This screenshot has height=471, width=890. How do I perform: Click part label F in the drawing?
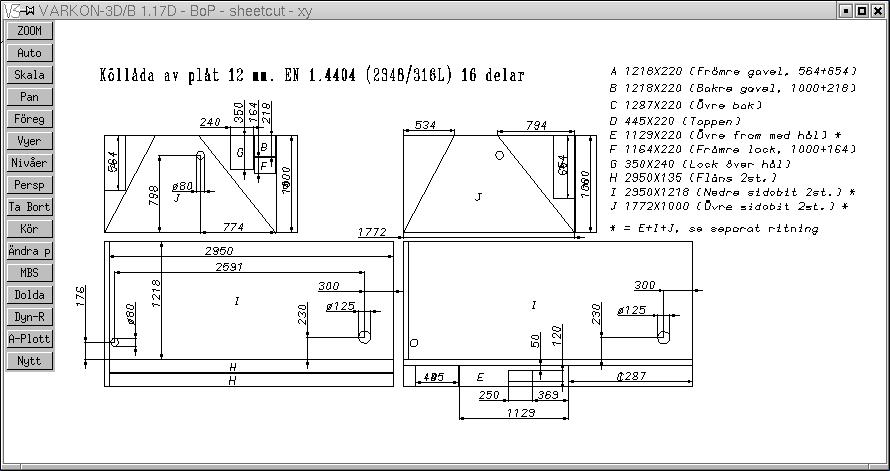(x=264, y=166)
